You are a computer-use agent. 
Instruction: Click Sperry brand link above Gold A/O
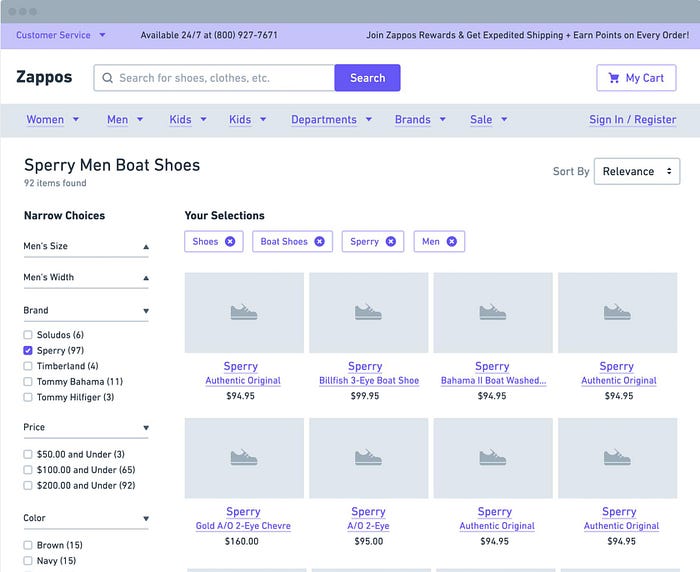243,512
